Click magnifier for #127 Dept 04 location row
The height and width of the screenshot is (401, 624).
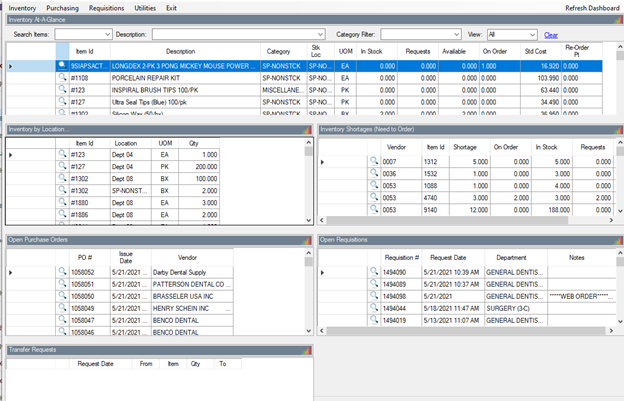[x=62, y=166]
